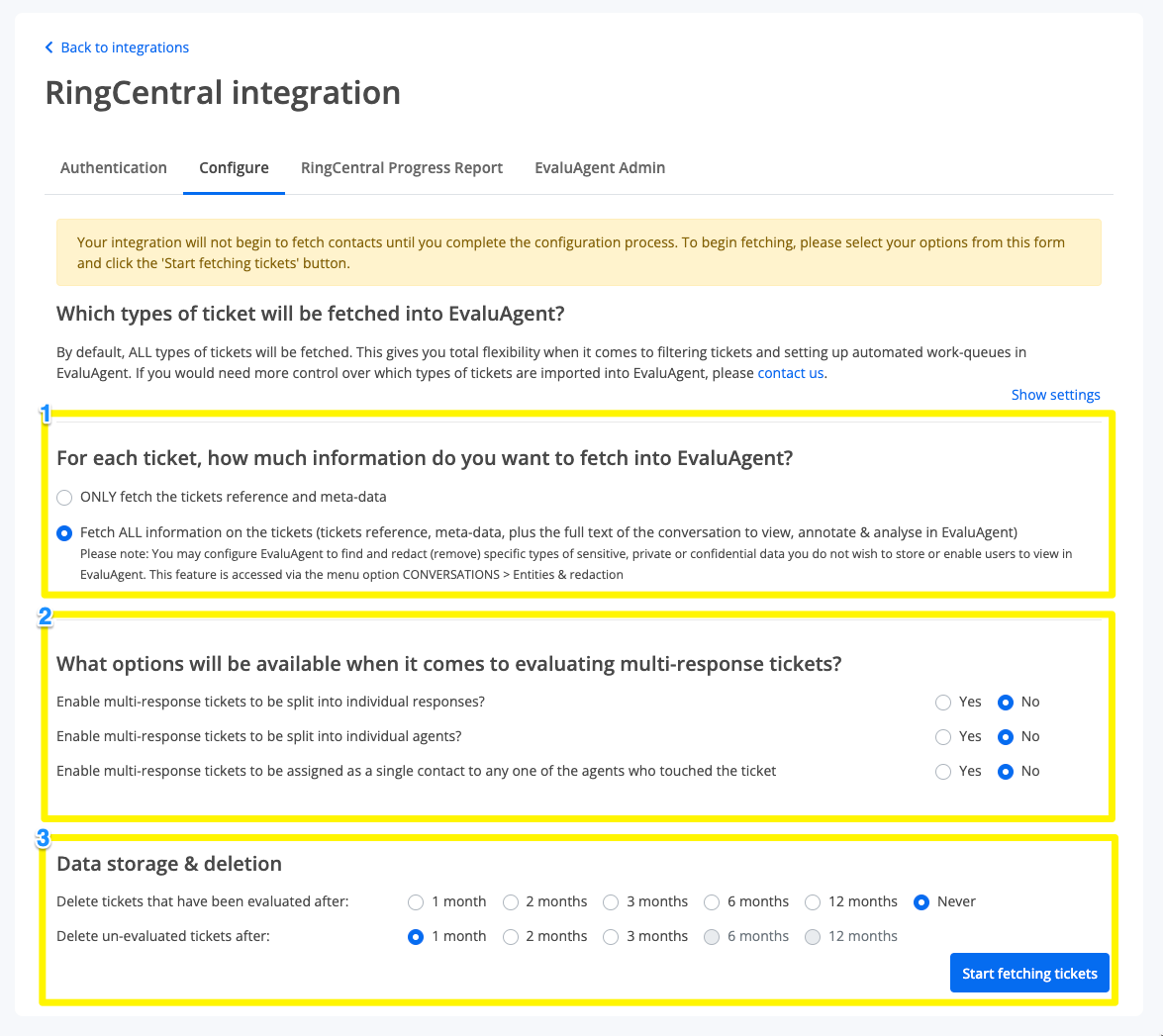Viewport: 1163px width, 1036px height.
Task: Switch to RingCentral Progress Report tab
Action: pyautogui.click(x=401, y=167)
